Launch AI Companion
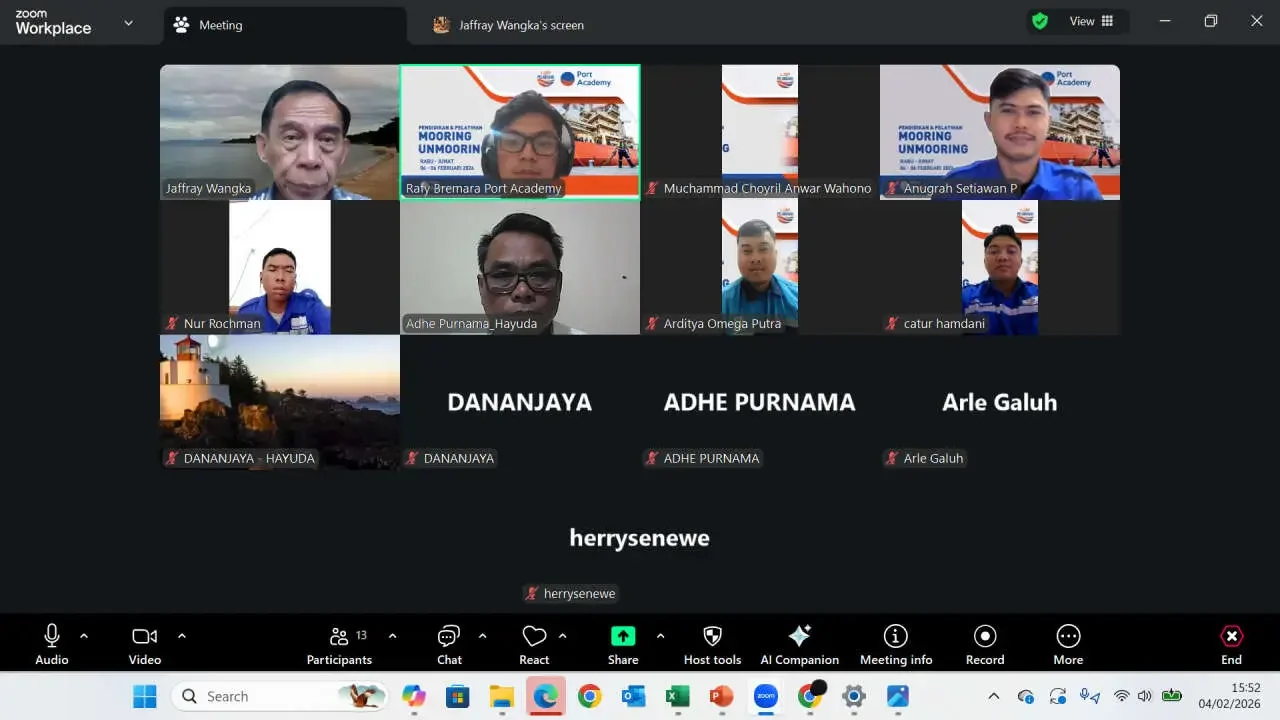1280x720 pixels. tap(799, 645)
